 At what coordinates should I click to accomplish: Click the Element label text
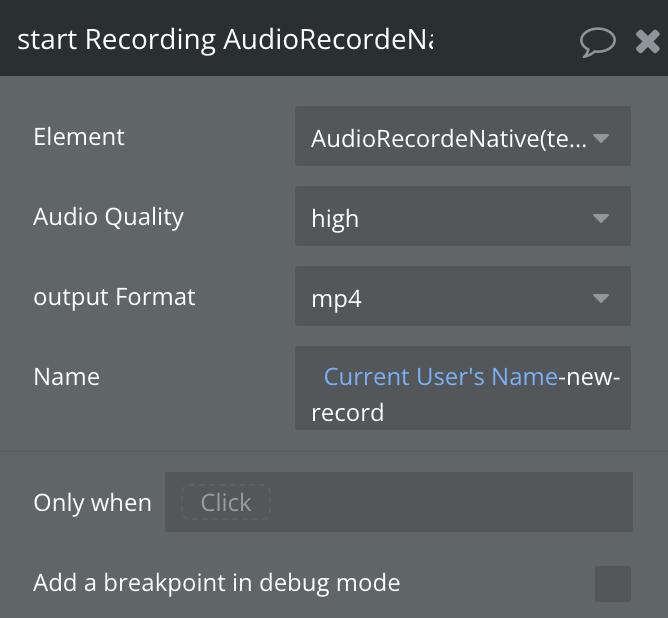coord(79,137)
